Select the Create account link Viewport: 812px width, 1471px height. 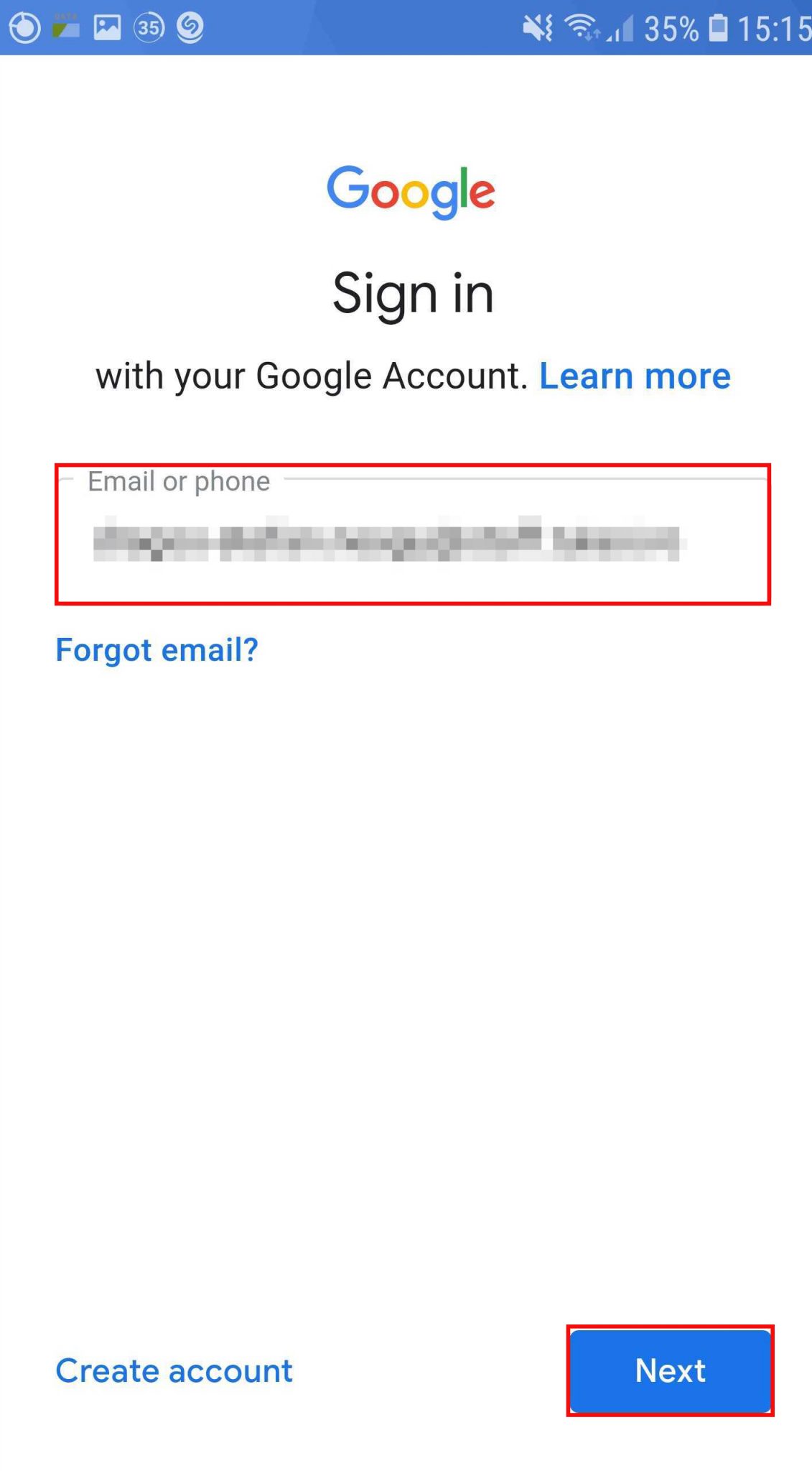(174, 1370)
